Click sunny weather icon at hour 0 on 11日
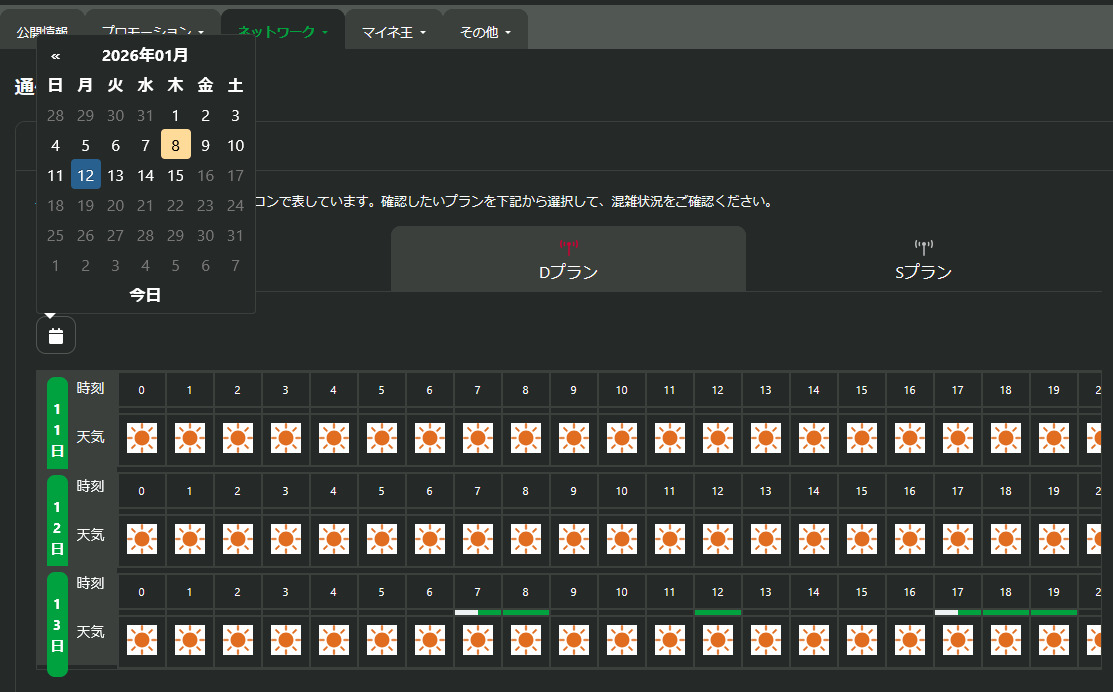1113x692 pixels. point(142,438)
